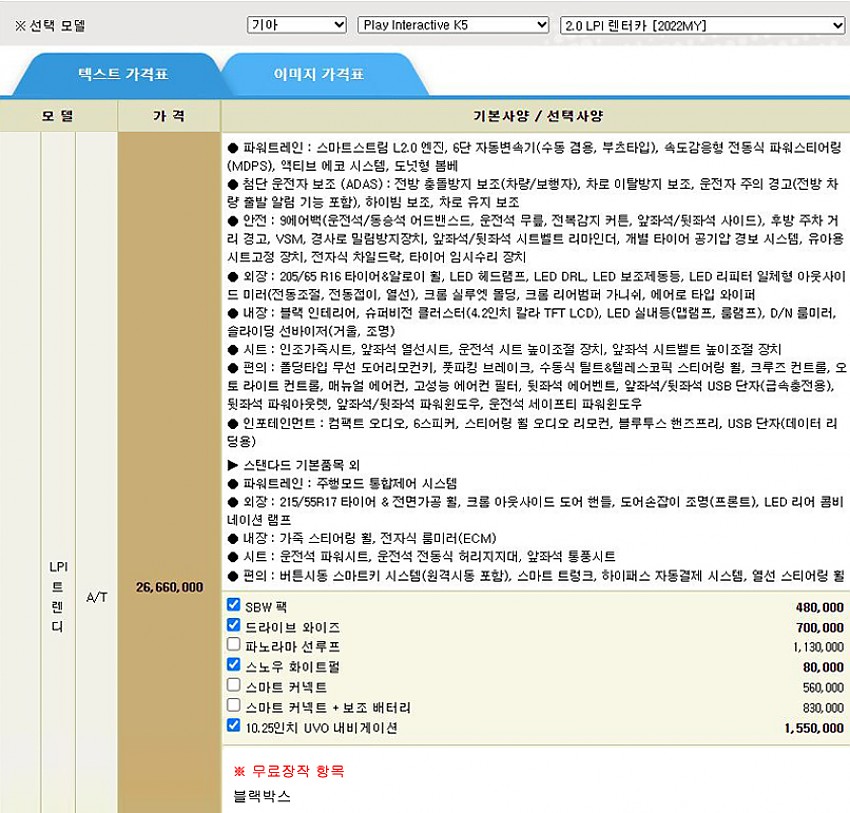Open the 기아 manufacturer dropdown
Screen dimensions: 850x813
pyautogui.click(x=296, y=25)
